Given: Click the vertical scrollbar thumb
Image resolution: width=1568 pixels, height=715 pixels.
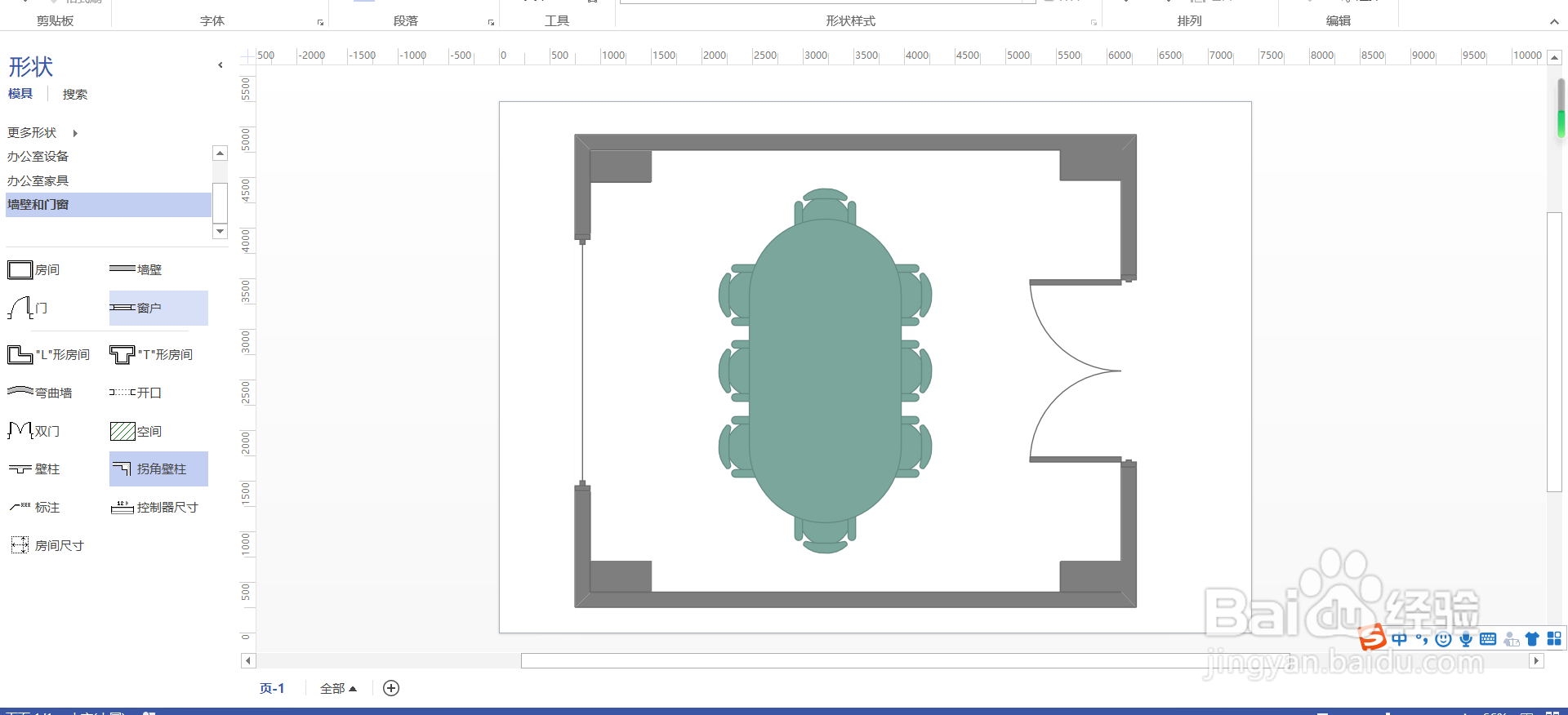Looking at the screenshot, I should pos(1554,351).
